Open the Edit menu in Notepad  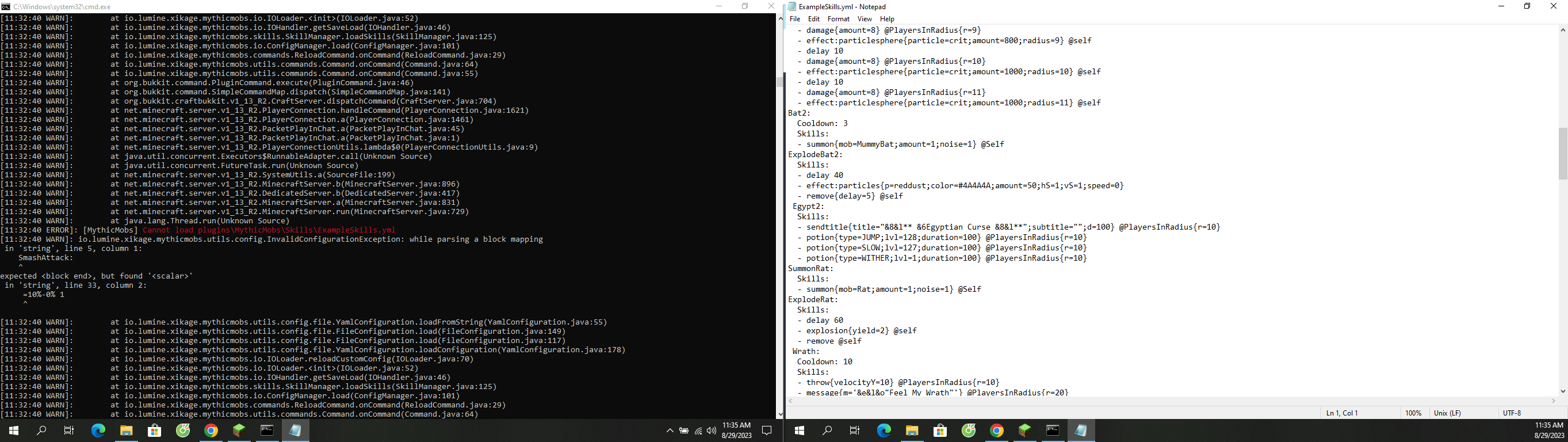[x=813, y=19]
